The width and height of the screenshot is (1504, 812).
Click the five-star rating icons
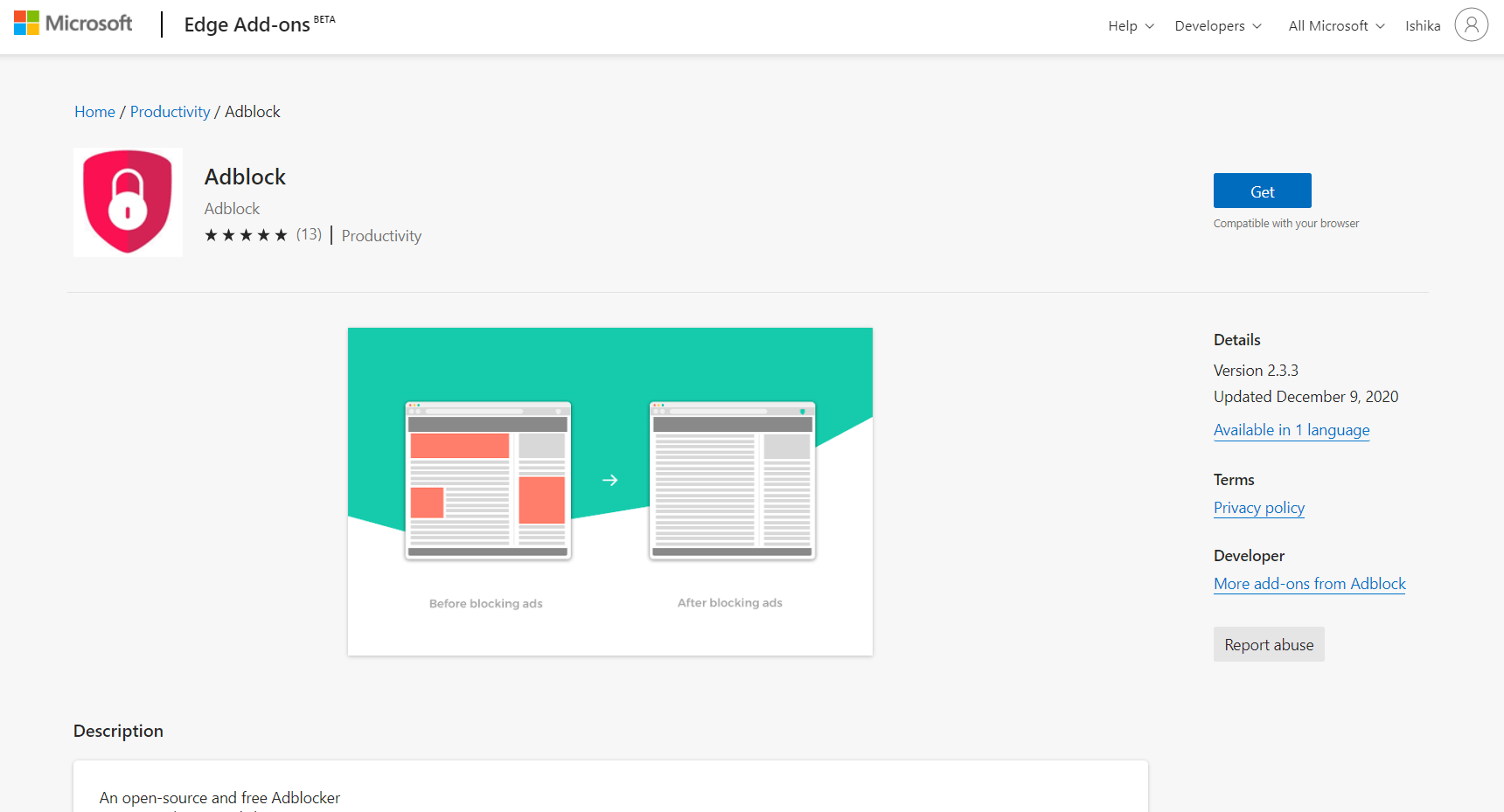[x=246, y=235]
